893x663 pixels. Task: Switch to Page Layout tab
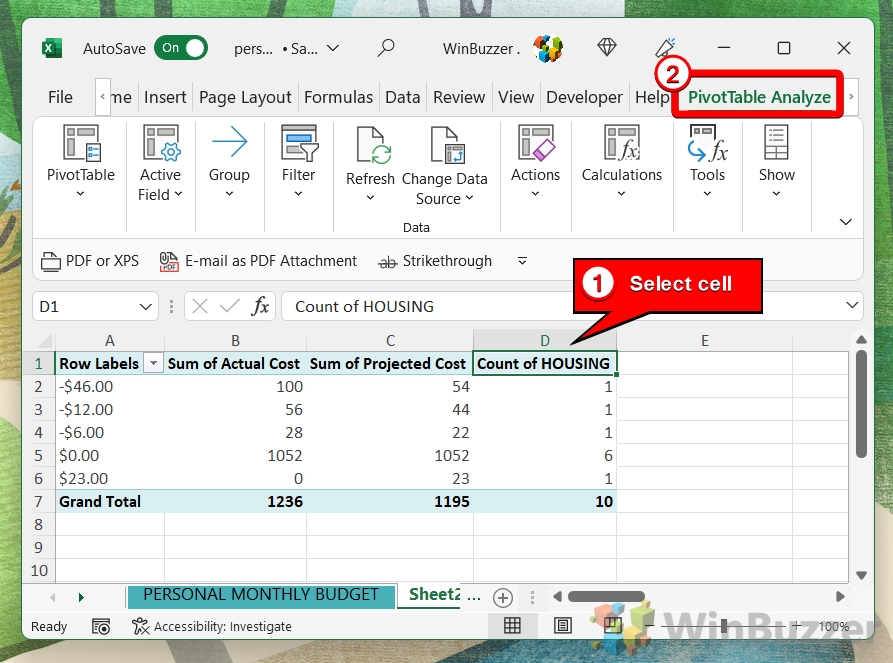click(x=245, y=97)
